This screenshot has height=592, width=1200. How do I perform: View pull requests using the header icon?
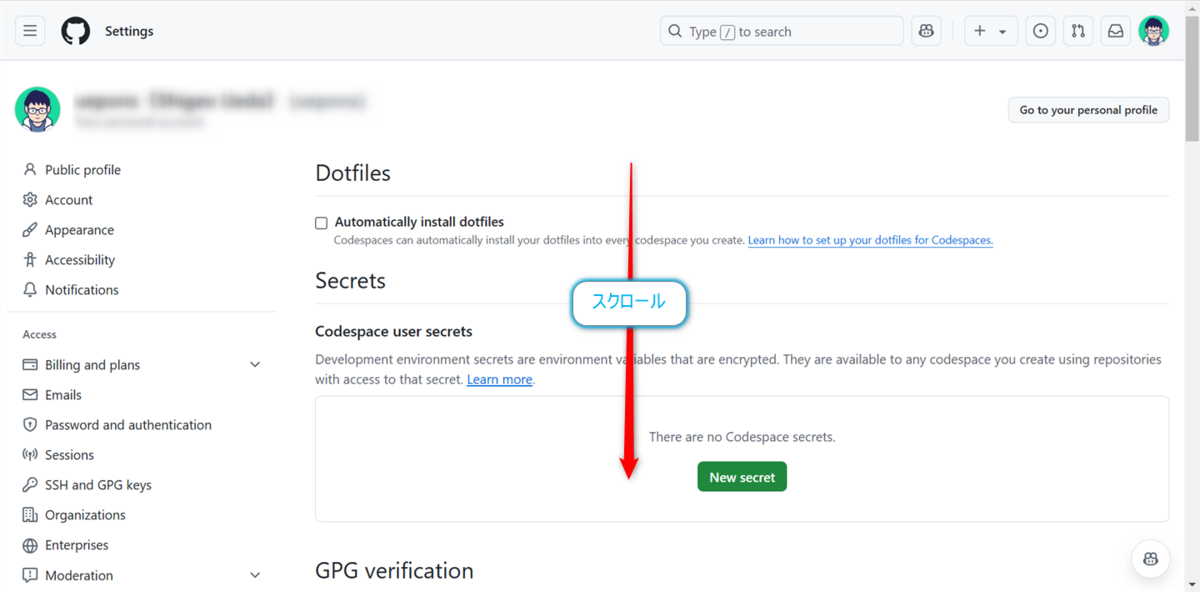1077,30
